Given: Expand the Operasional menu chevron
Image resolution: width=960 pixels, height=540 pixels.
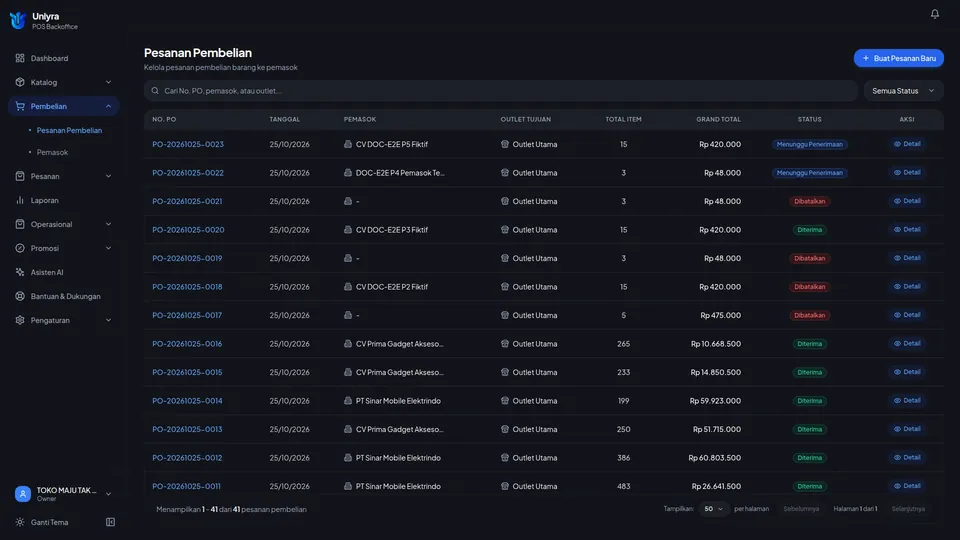Looking at the screenshot, I should (x=108, y=224).
